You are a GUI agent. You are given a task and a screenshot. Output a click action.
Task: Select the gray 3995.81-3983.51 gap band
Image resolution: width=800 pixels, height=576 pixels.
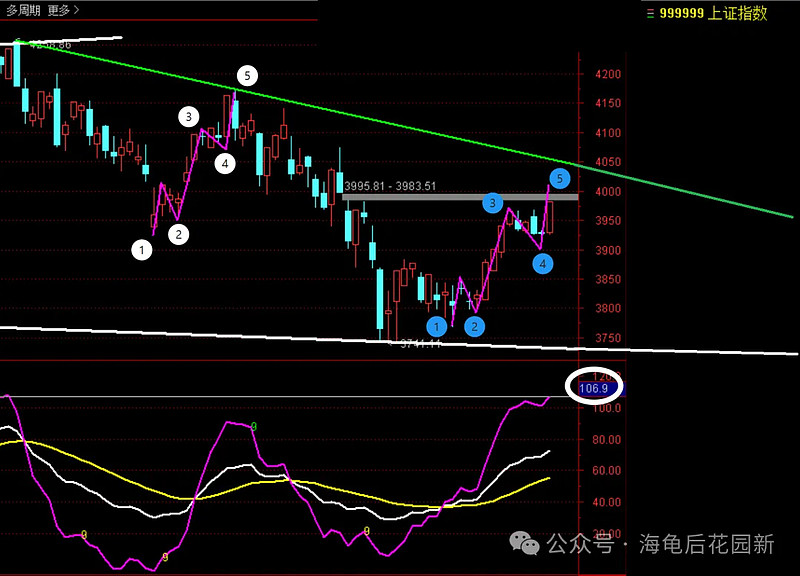point(460,197)
